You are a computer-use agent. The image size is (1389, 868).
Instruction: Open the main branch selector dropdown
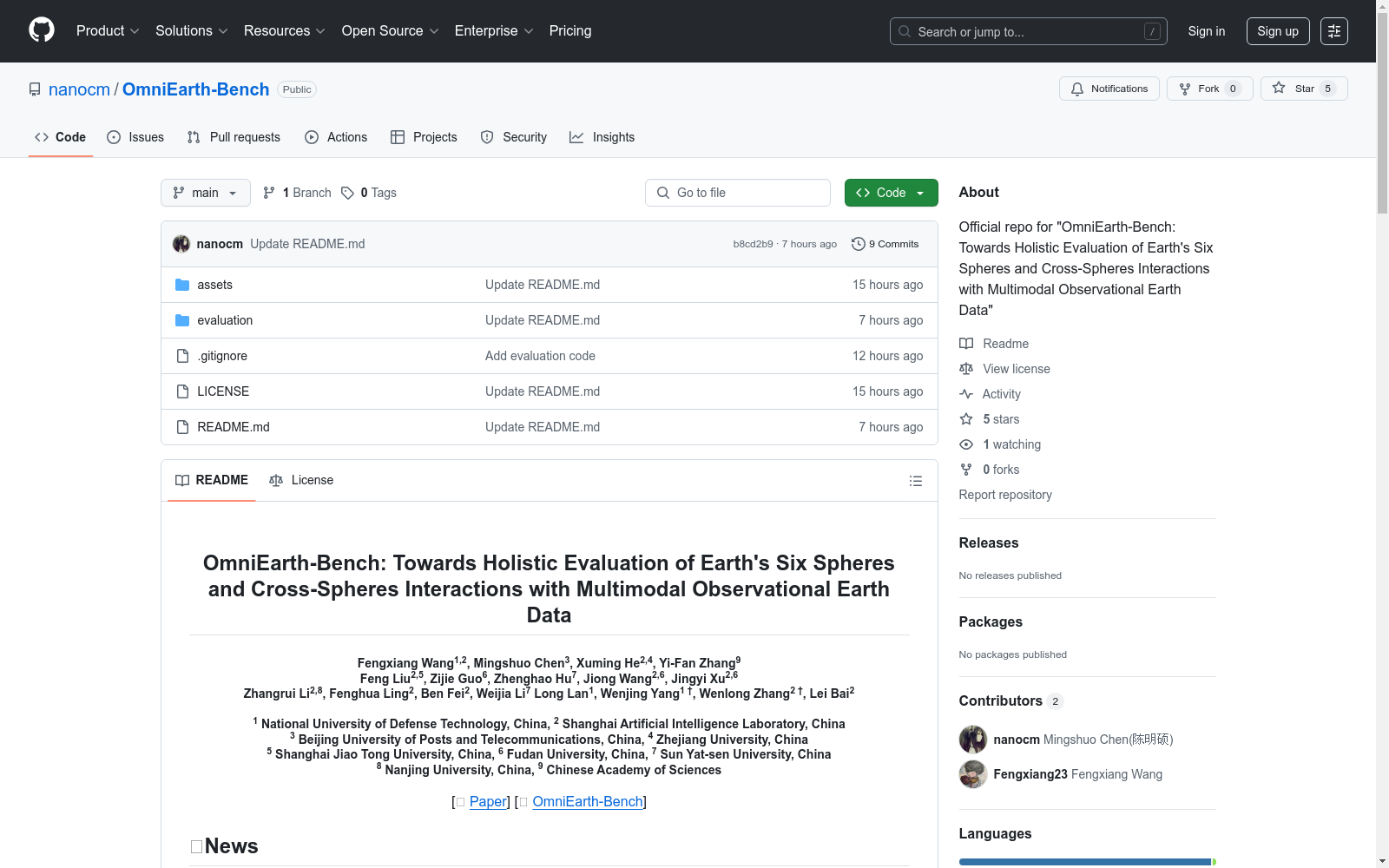click(x=206, y=193)
